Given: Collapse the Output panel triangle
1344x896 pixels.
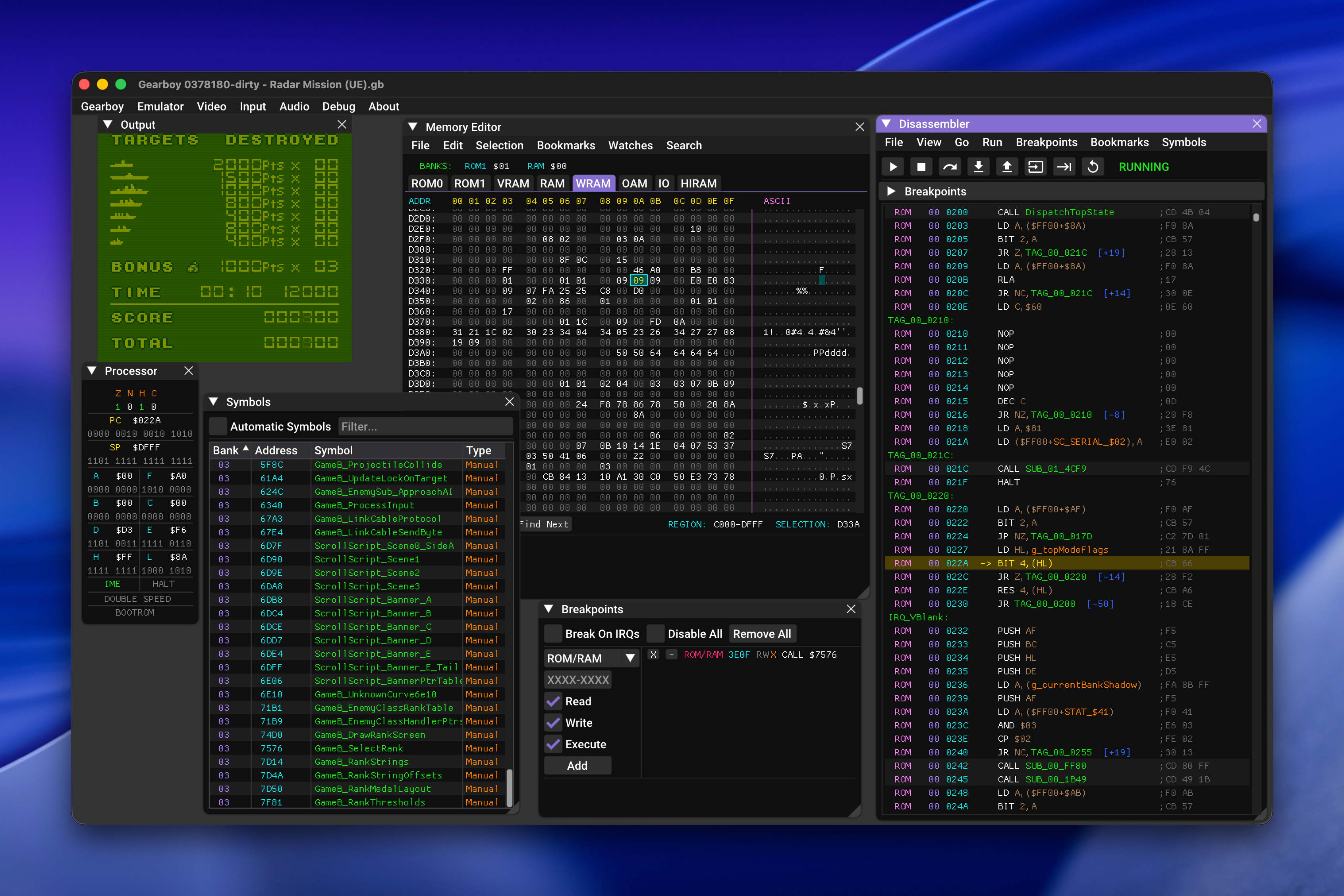Looking at the screenshot, I should (x=107, y=125).
